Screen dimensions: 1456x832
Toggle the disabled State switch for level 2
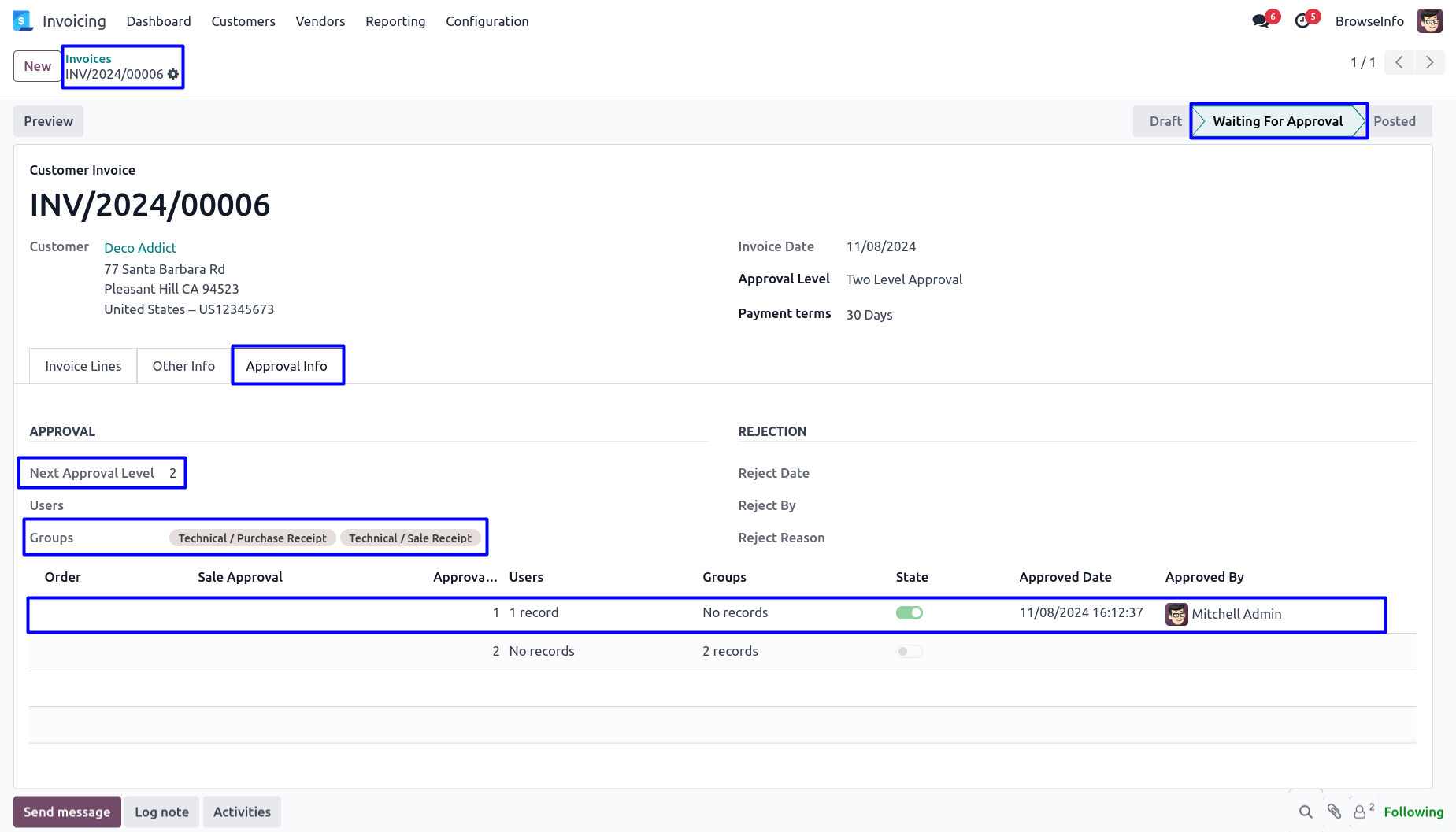click(x=909, y=651)
